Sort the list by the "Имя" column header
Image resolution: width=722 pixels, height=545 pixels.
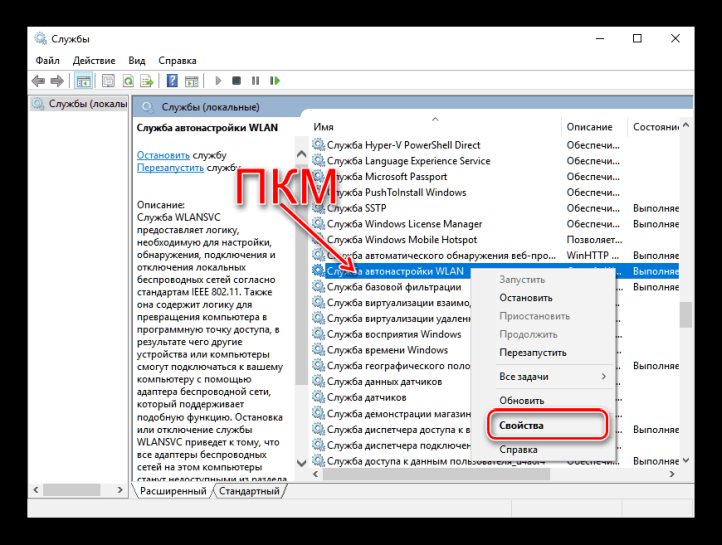[324, 127]
